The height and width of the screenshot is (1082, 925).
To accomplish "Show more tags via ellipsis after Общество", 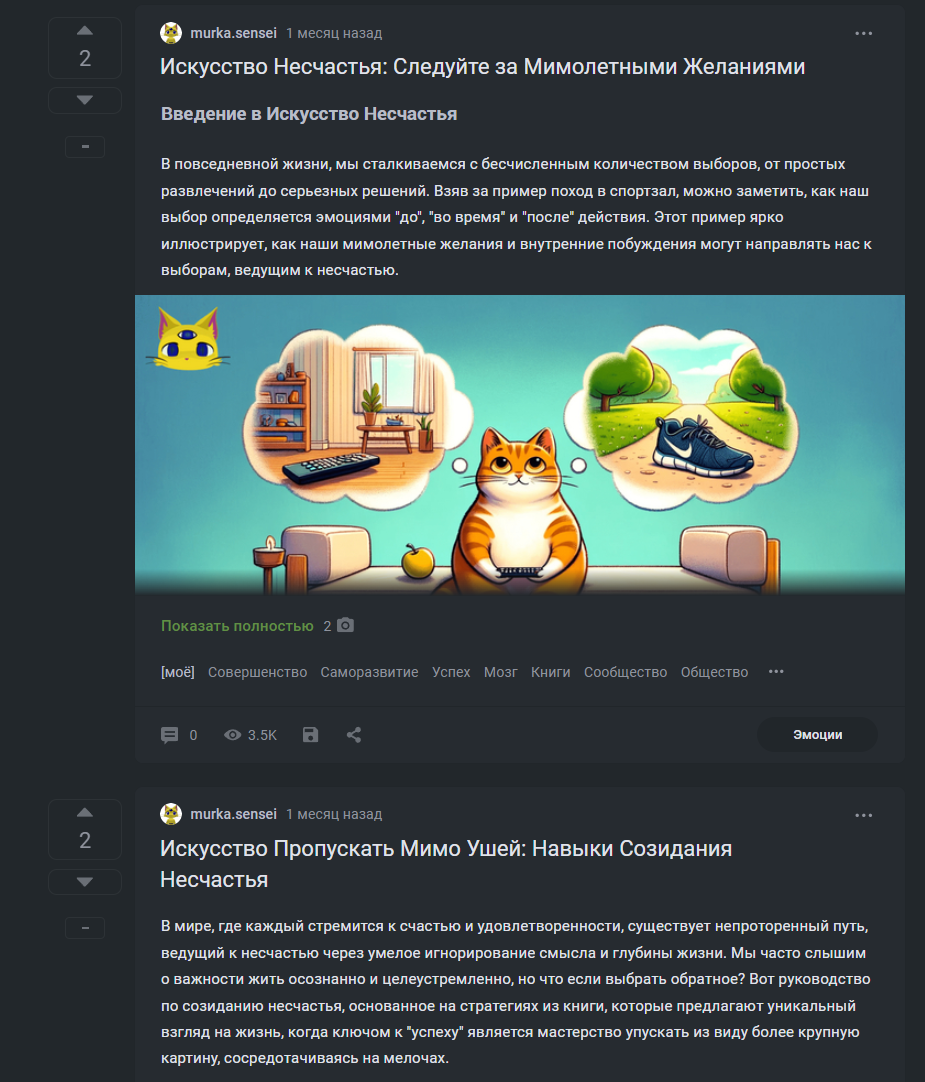I will click(776, 671).
